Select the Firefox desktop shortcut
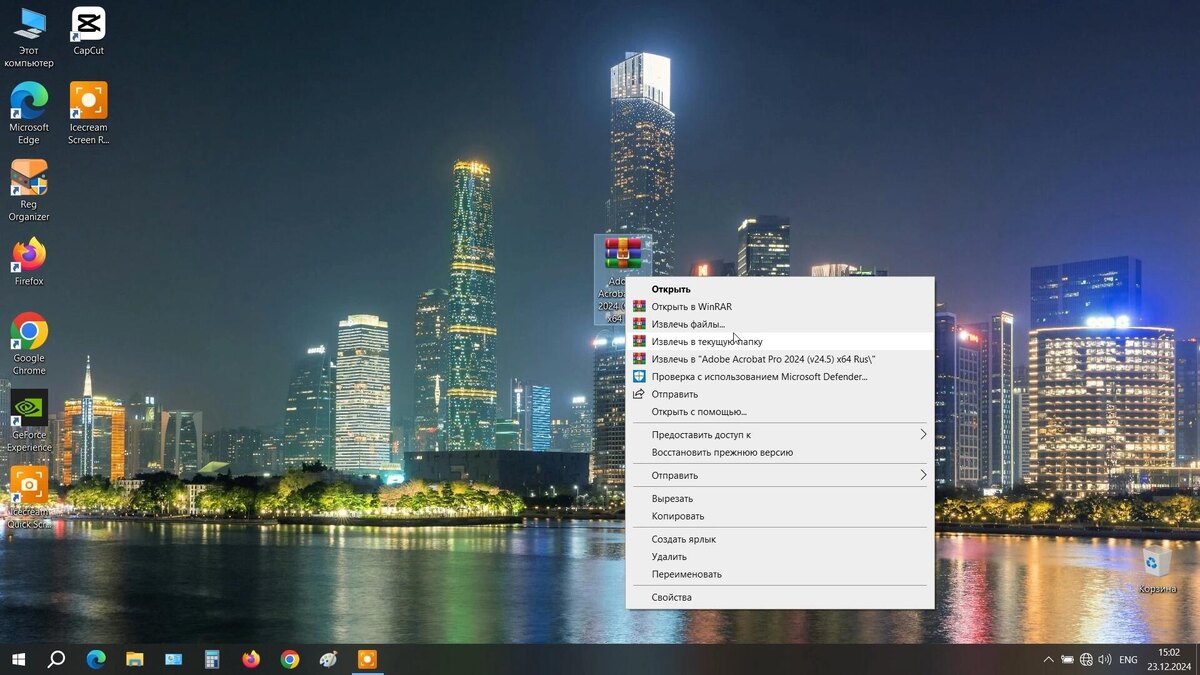1200x675 pixels. [x=29, y=262]
